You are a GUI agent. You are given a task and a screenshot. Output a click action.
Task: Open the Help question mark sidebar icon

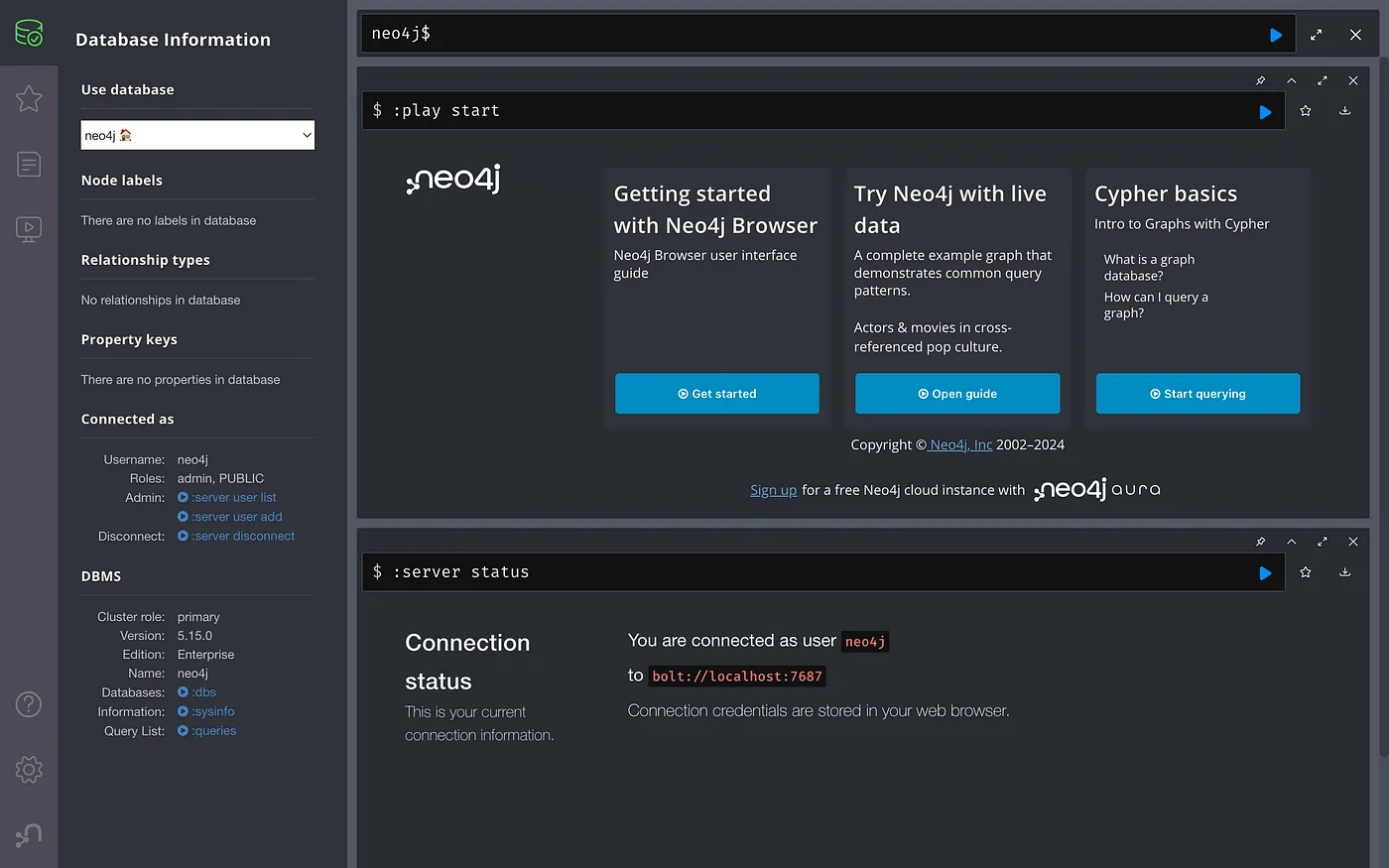pos(29,704)
